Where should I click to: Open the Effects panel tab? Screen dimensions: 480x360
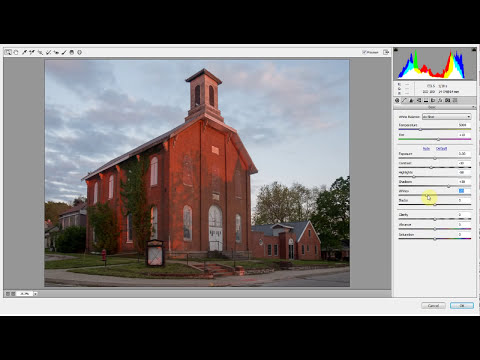coord(440,100)
